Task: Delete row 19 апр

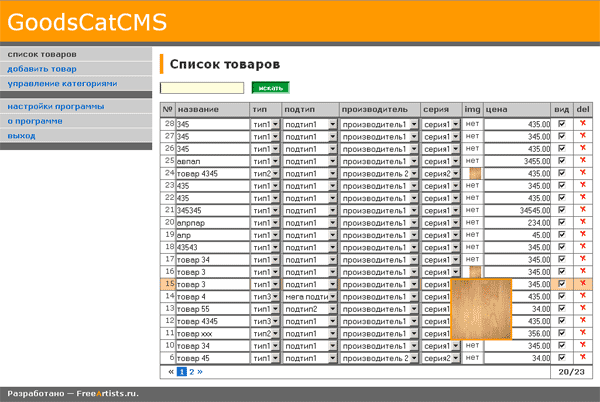Action: (583, 234)
